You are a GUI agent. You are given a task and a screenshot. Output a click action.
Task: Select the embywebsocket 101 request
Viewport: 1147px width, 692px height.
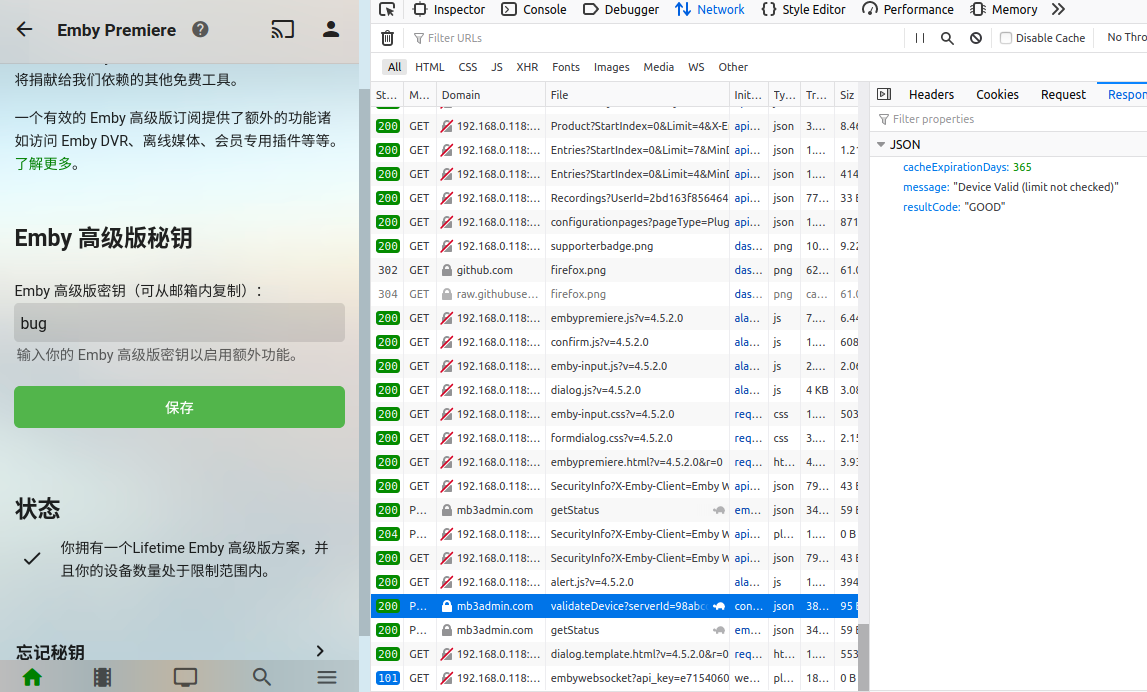coord(614,678)
